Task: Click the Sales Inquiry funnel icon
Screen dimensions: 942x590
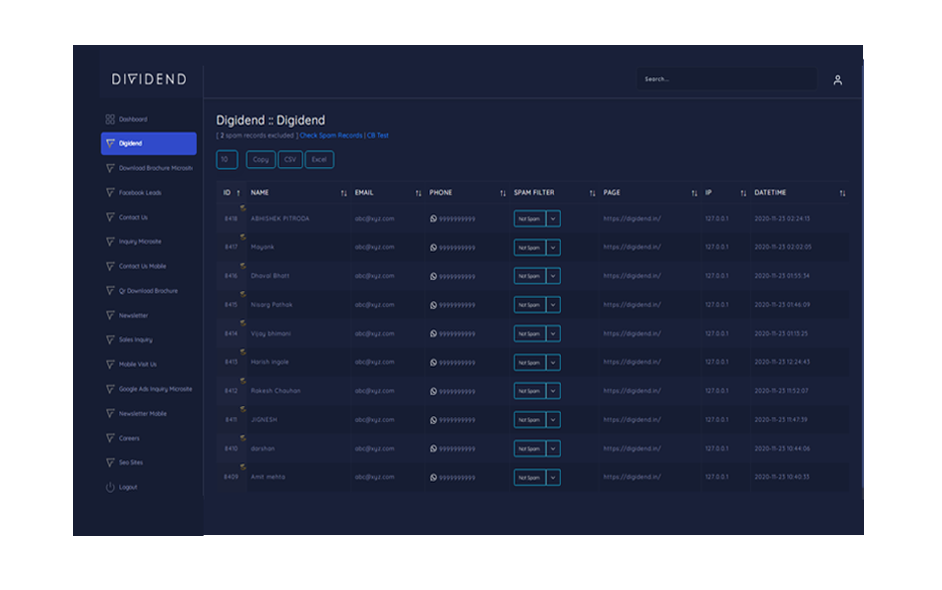Action: pos(110,339)
